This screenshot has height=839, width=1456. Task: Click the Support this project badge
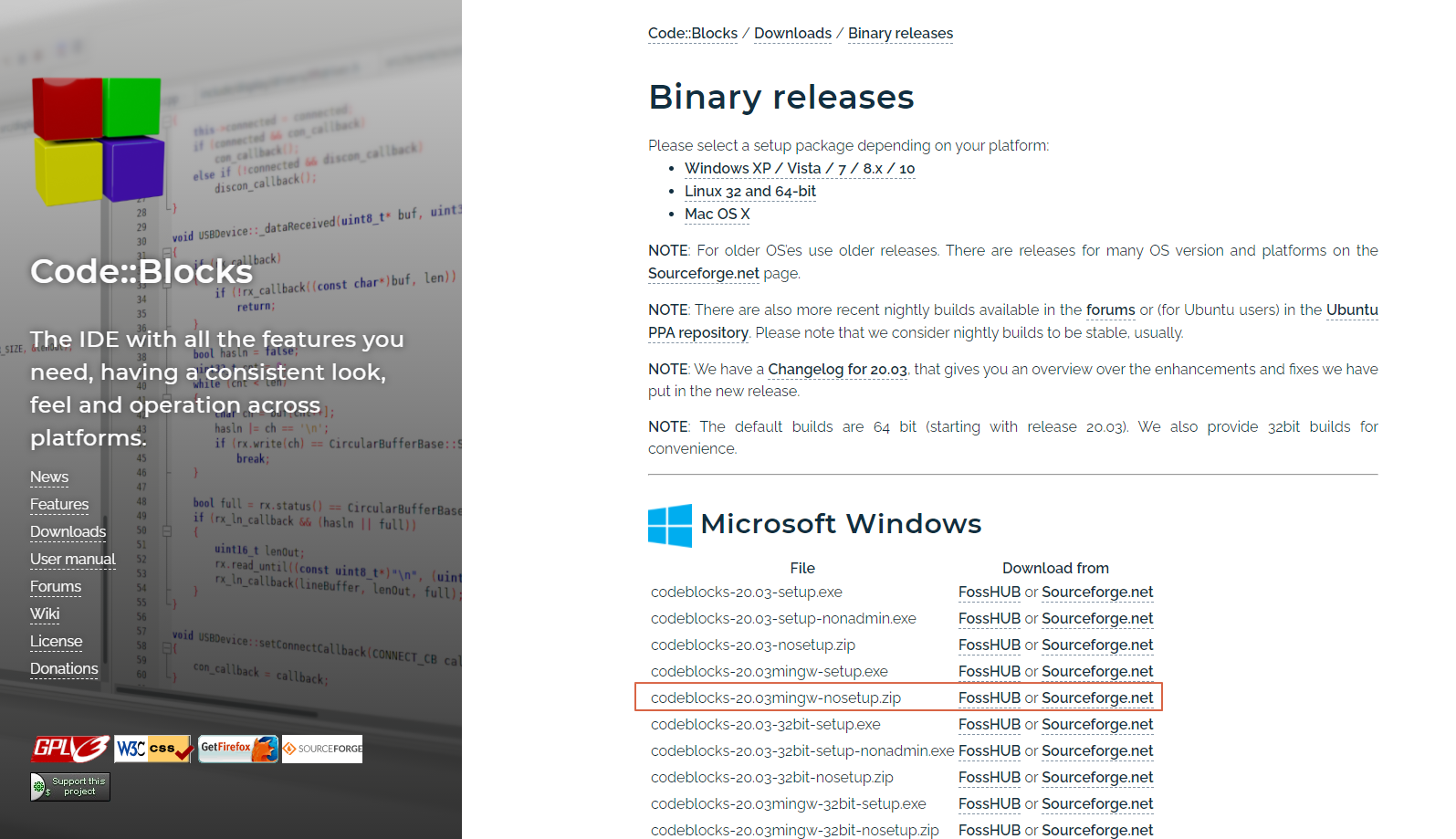[x=70, y=787]
